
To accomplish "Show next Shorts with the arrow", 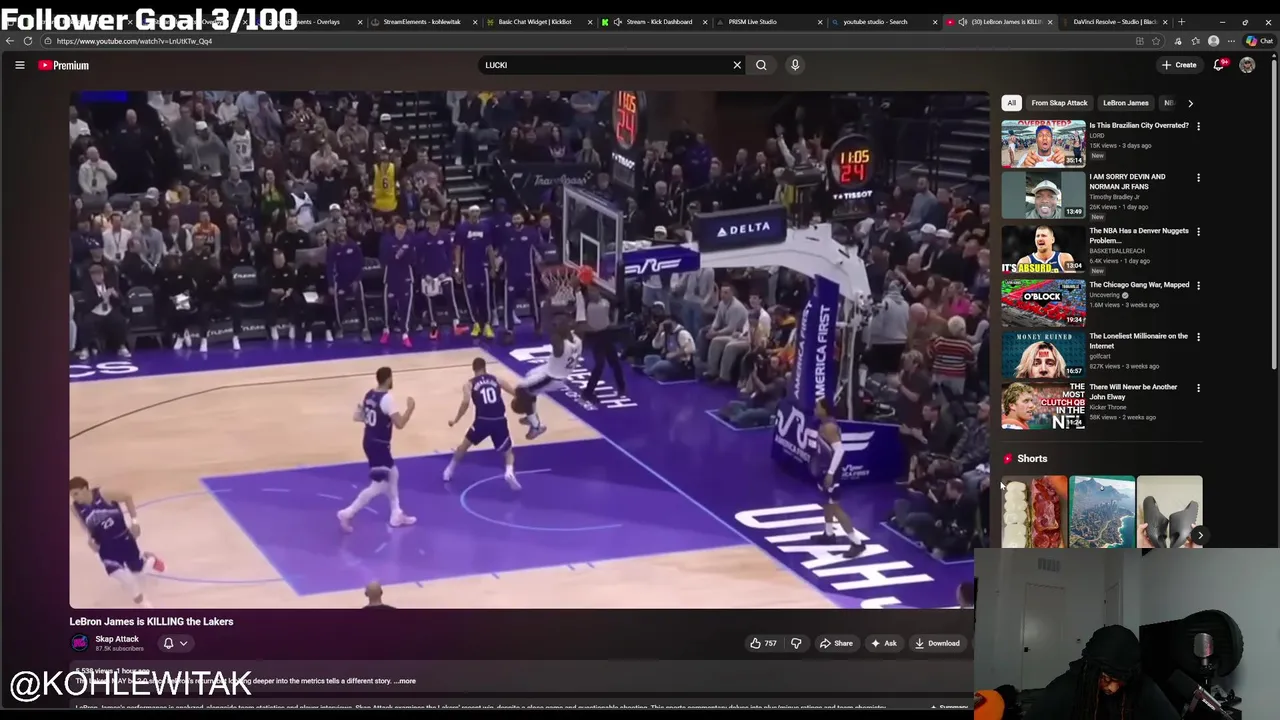I will click(x=1199, y=535).
